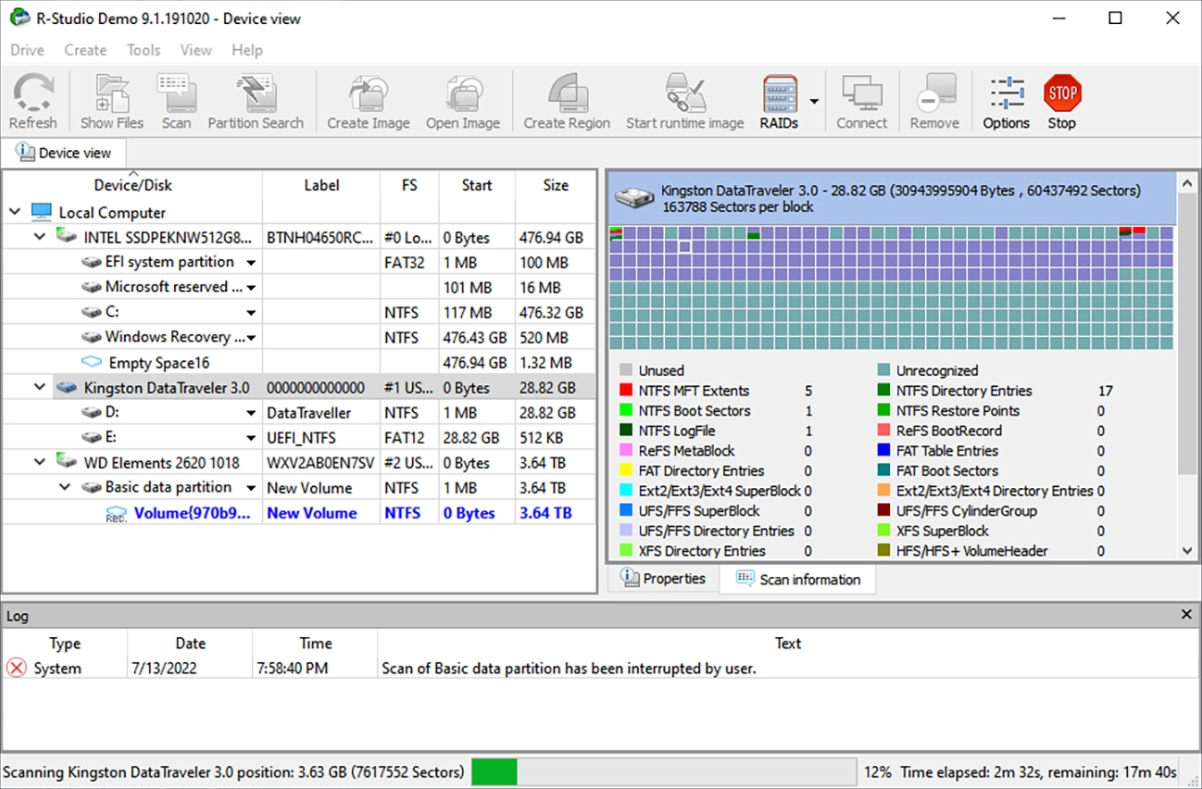Click scan panel scrollbar up arrow
This screenshot has width=1202, height=789.
pos(1187,182)
